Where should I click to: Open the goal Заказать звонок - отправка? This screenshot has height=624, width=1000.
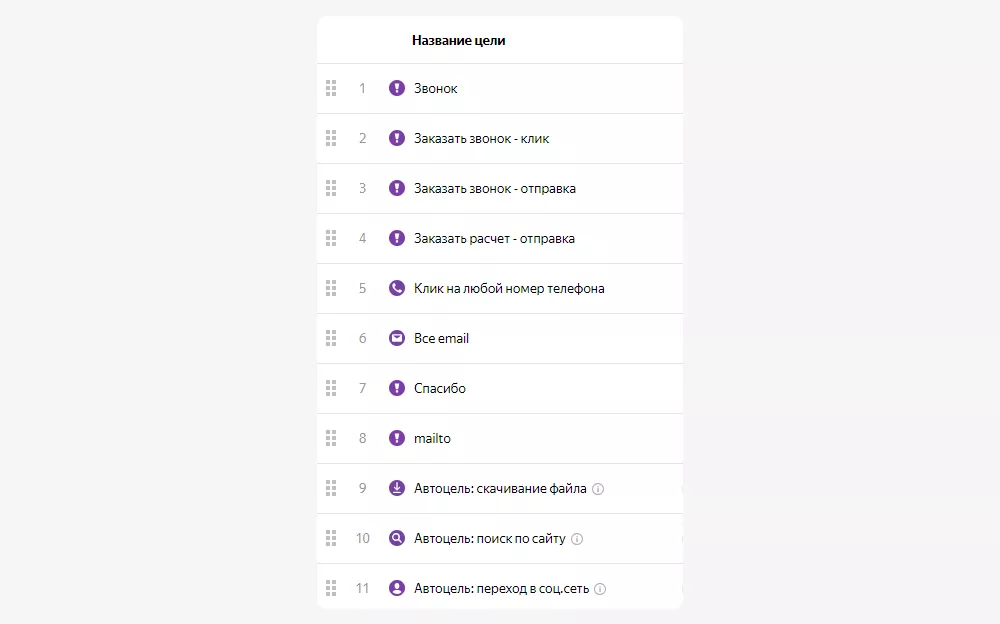click(x=494, y=188)
